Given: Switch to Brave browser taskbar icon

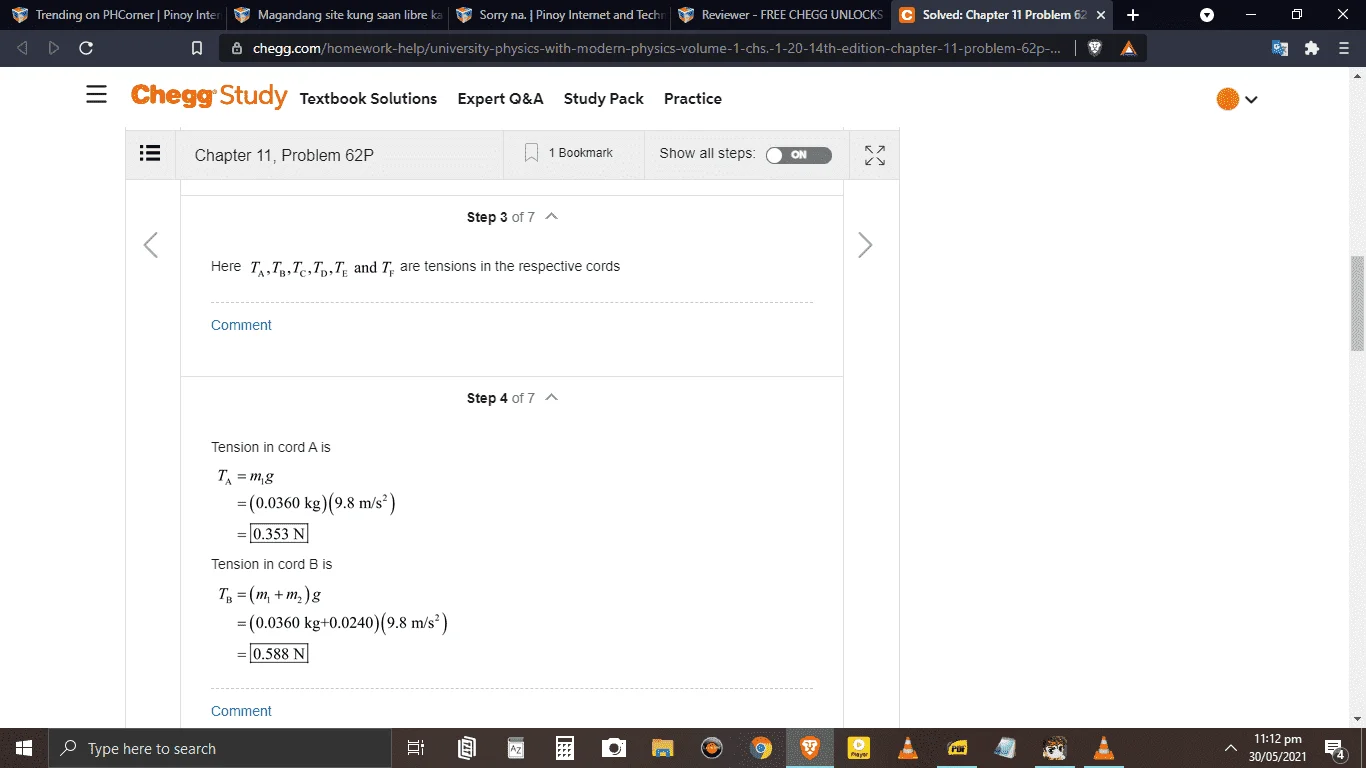Looking at the screenshot, I should [810, 748].
